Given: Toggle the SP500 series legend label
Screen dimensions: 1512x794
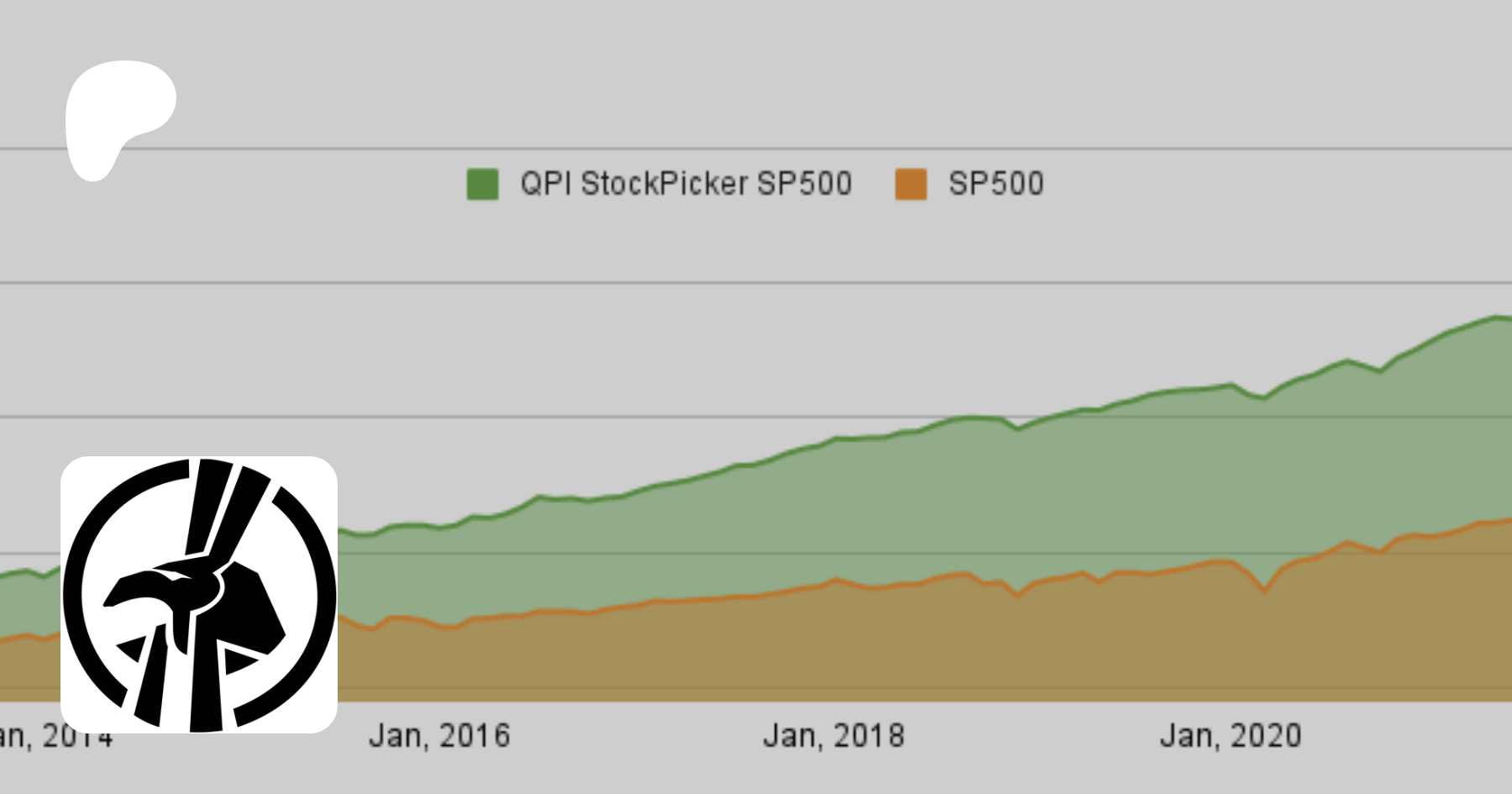Looking at the screenshot, I should (995, 184).
